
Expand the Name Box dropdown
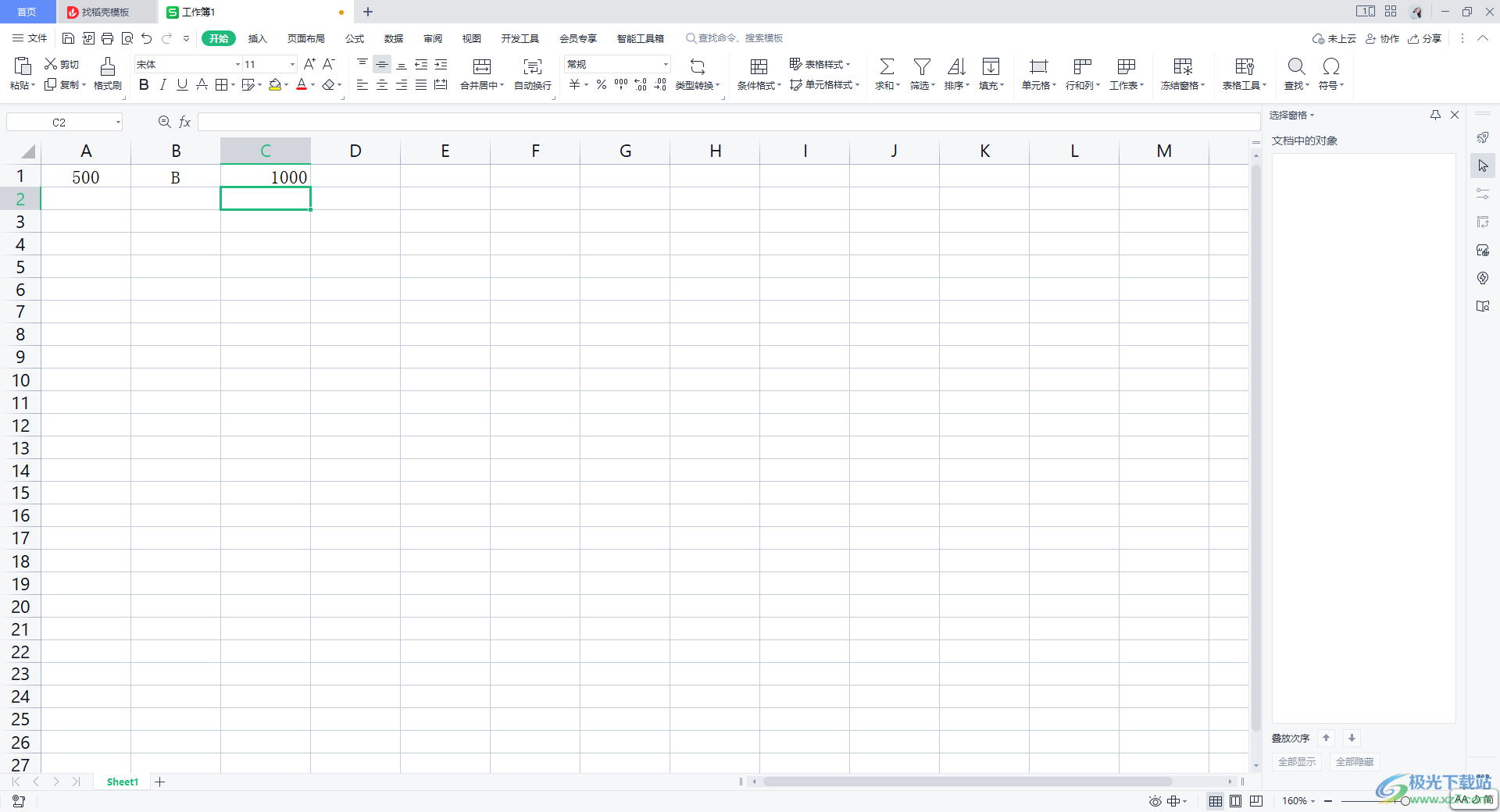tap(118, 122)
